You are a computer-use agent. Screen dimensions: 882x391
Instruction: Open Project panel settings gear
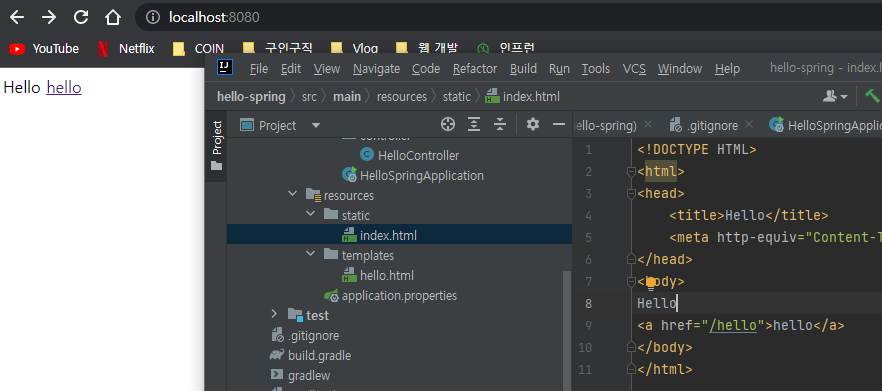pos(533,125)
